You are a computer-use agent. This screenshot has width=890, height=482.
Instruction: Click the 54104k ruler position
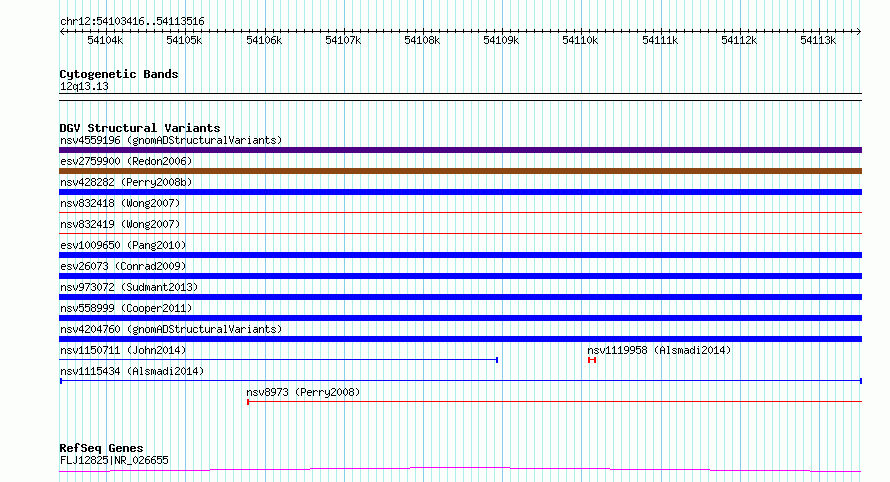[x=105, y=40]
